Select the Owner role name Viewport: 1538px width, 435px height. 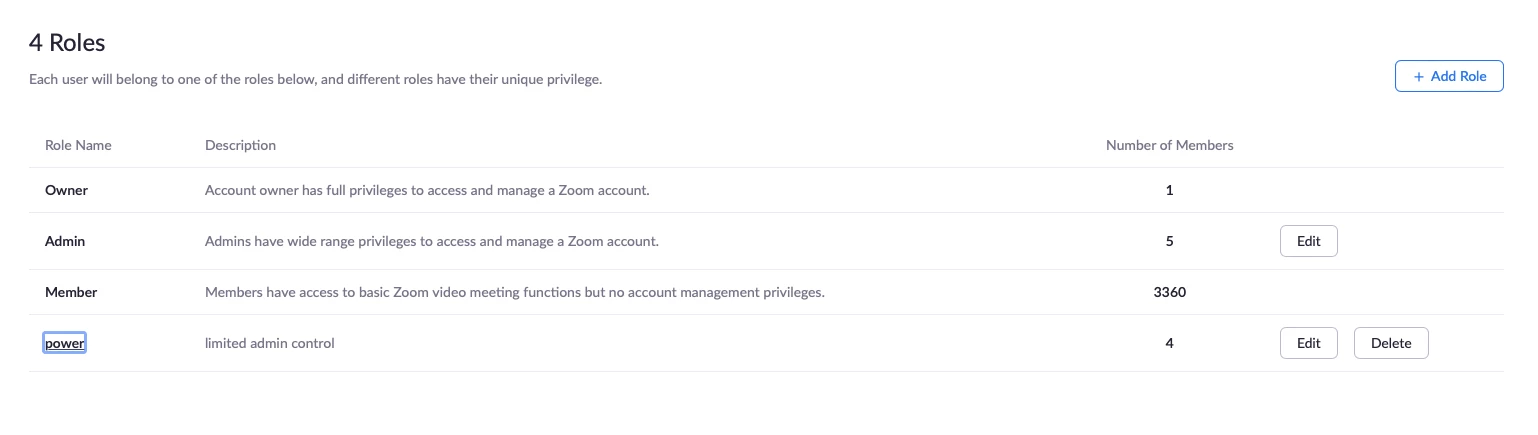66,190
